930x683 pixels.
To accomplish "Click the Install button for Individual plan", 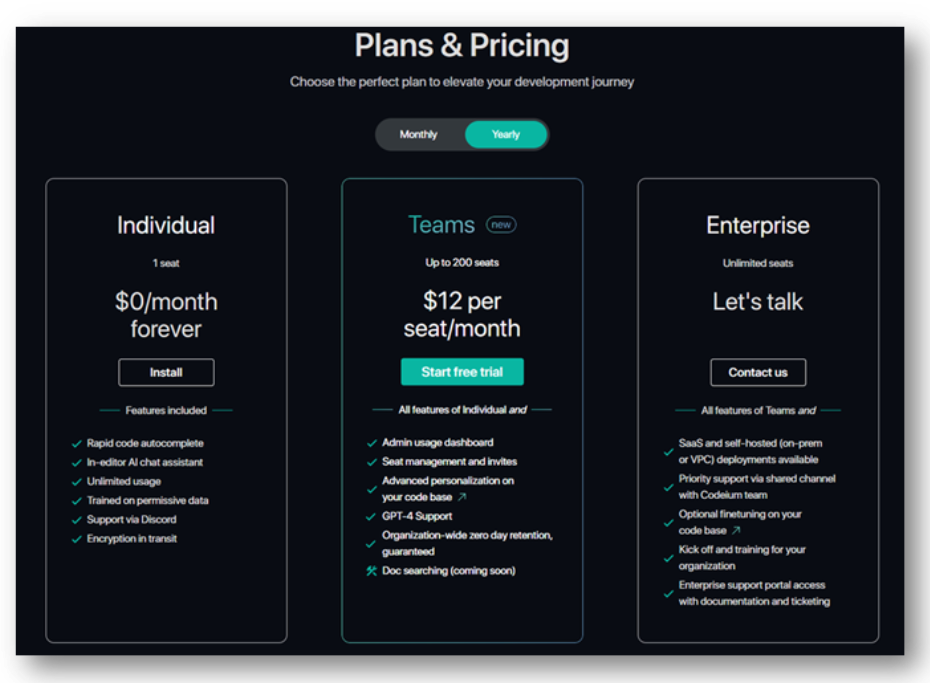I will 166,372.
